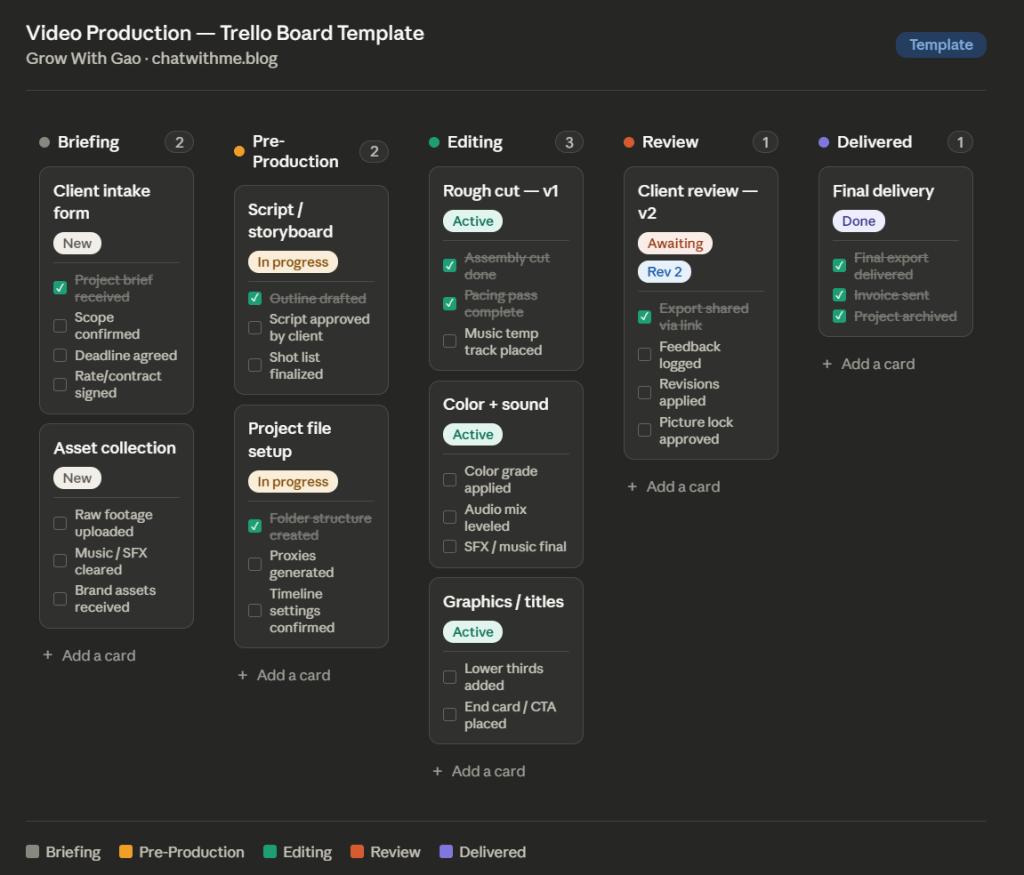Screen dimensions: 1024x875
Task: Check the Feedback logged checkbox
Action: [x=645, y=355]
